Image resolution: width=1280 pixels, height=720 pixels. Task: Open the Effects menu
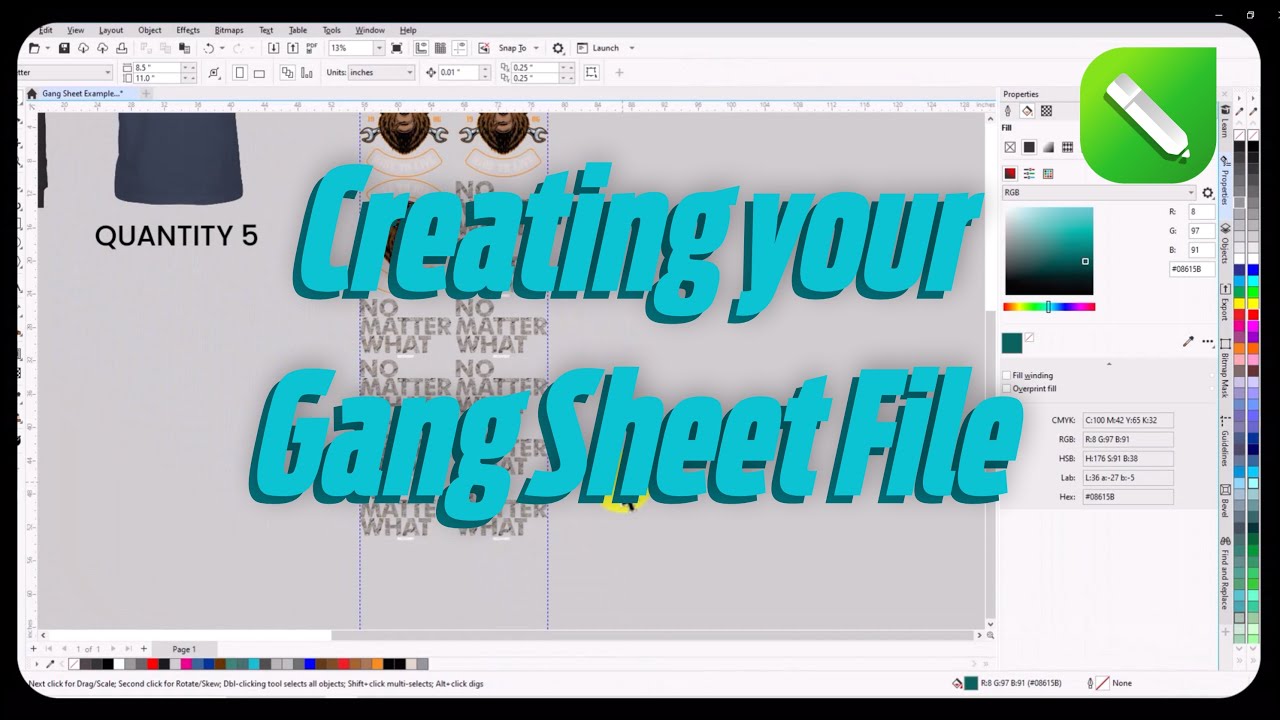pyautogui.click(x=188, y=30)
